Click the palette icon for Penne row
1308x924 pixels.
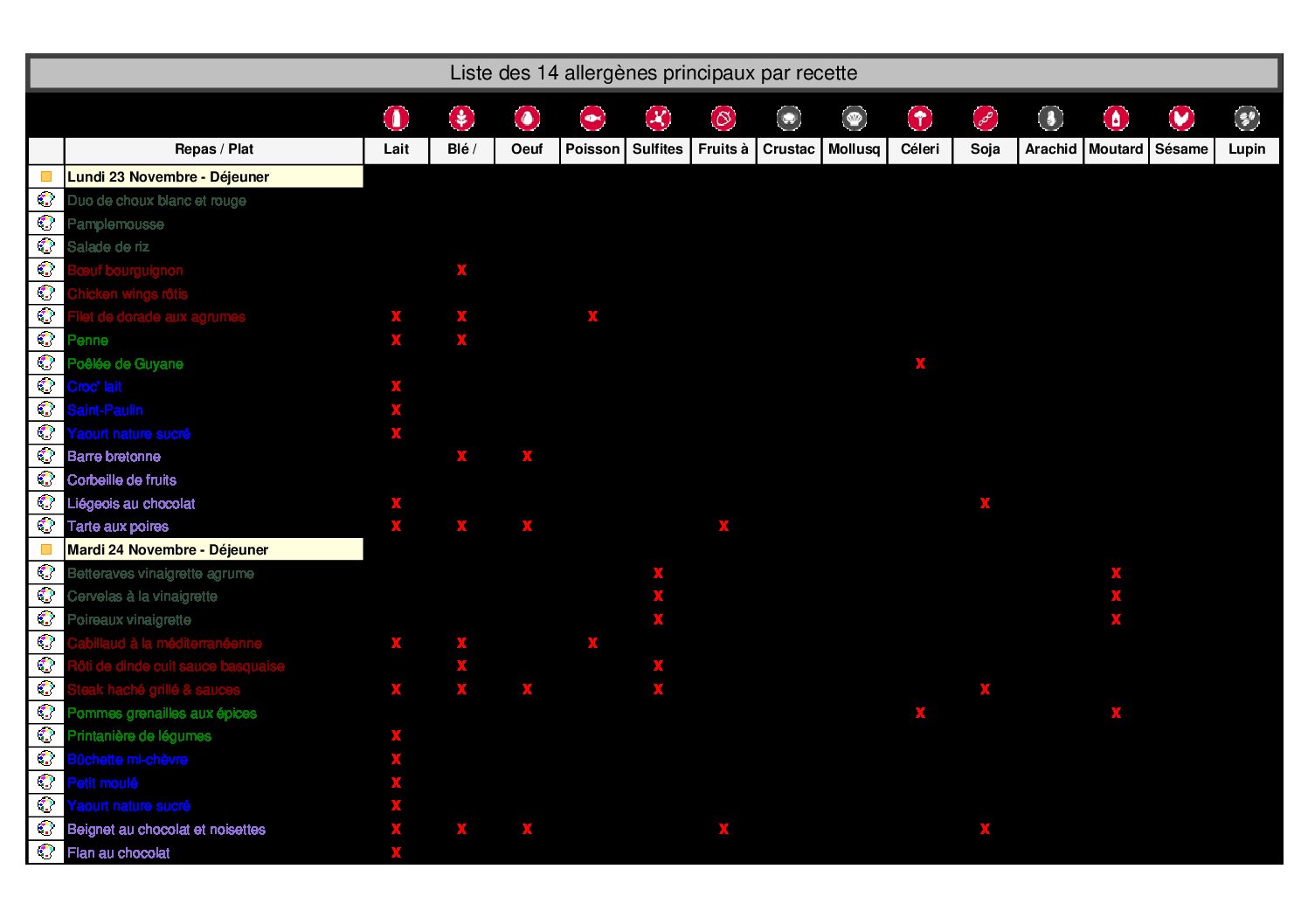(x=46, y=340)
